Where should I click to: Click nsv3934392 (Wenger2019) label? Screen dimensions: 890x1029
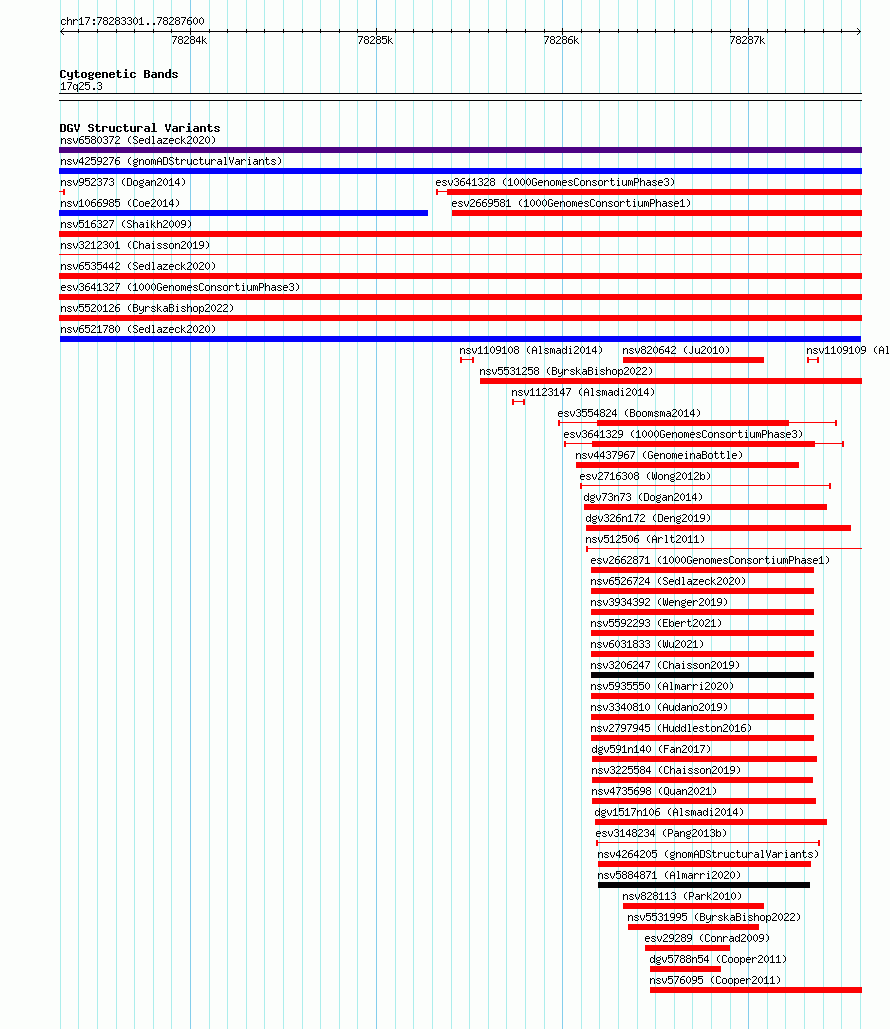point(659,602)
